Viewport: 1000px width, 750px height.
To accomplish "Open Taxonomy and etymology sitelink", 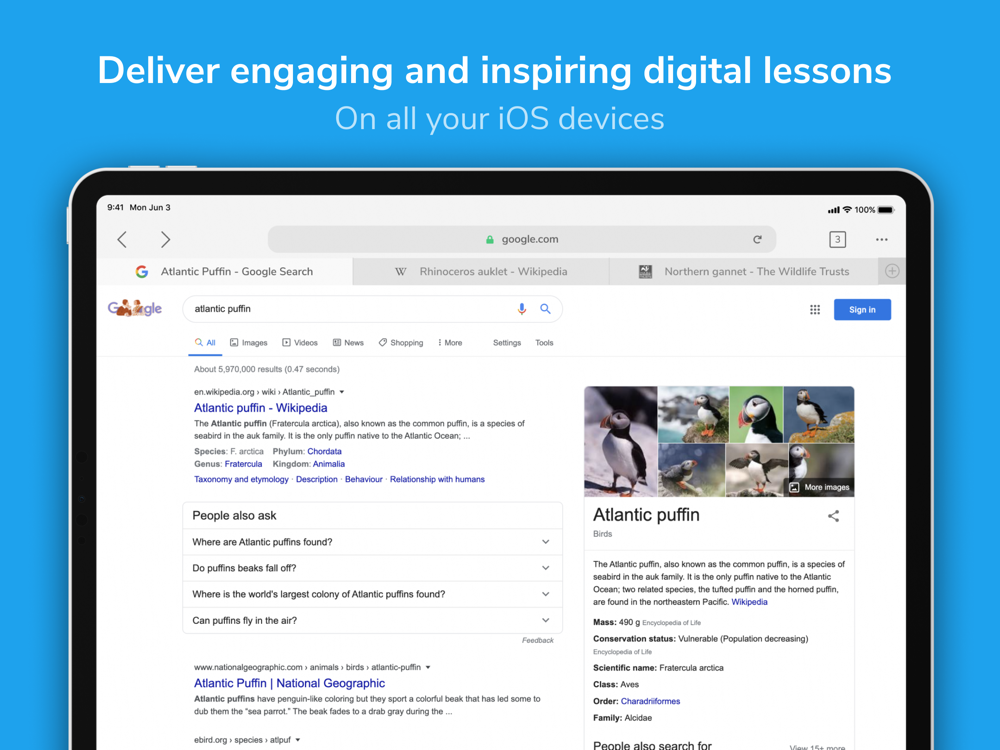I will coord(241,480).
